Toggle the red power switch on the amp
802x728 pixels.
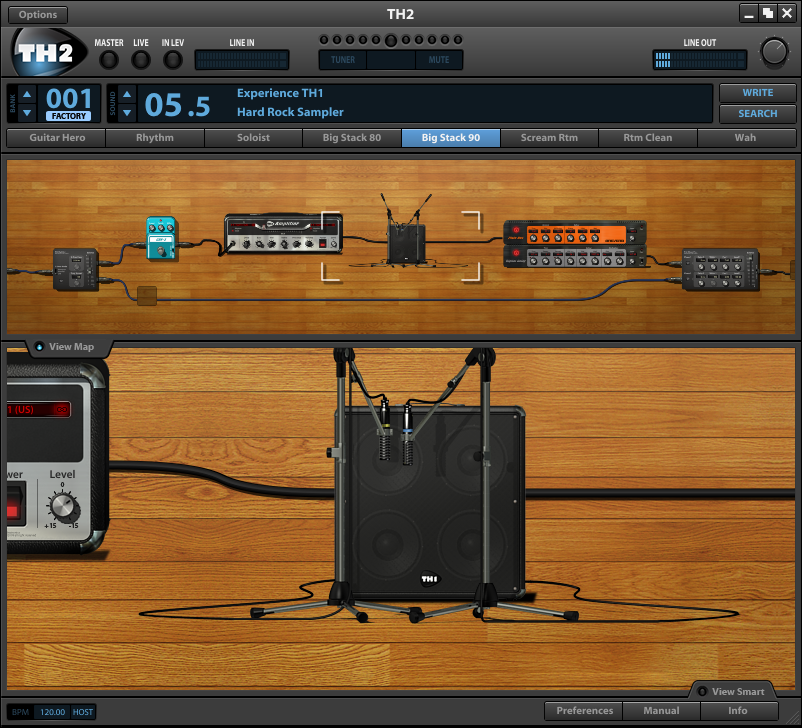tap(14, 505)
